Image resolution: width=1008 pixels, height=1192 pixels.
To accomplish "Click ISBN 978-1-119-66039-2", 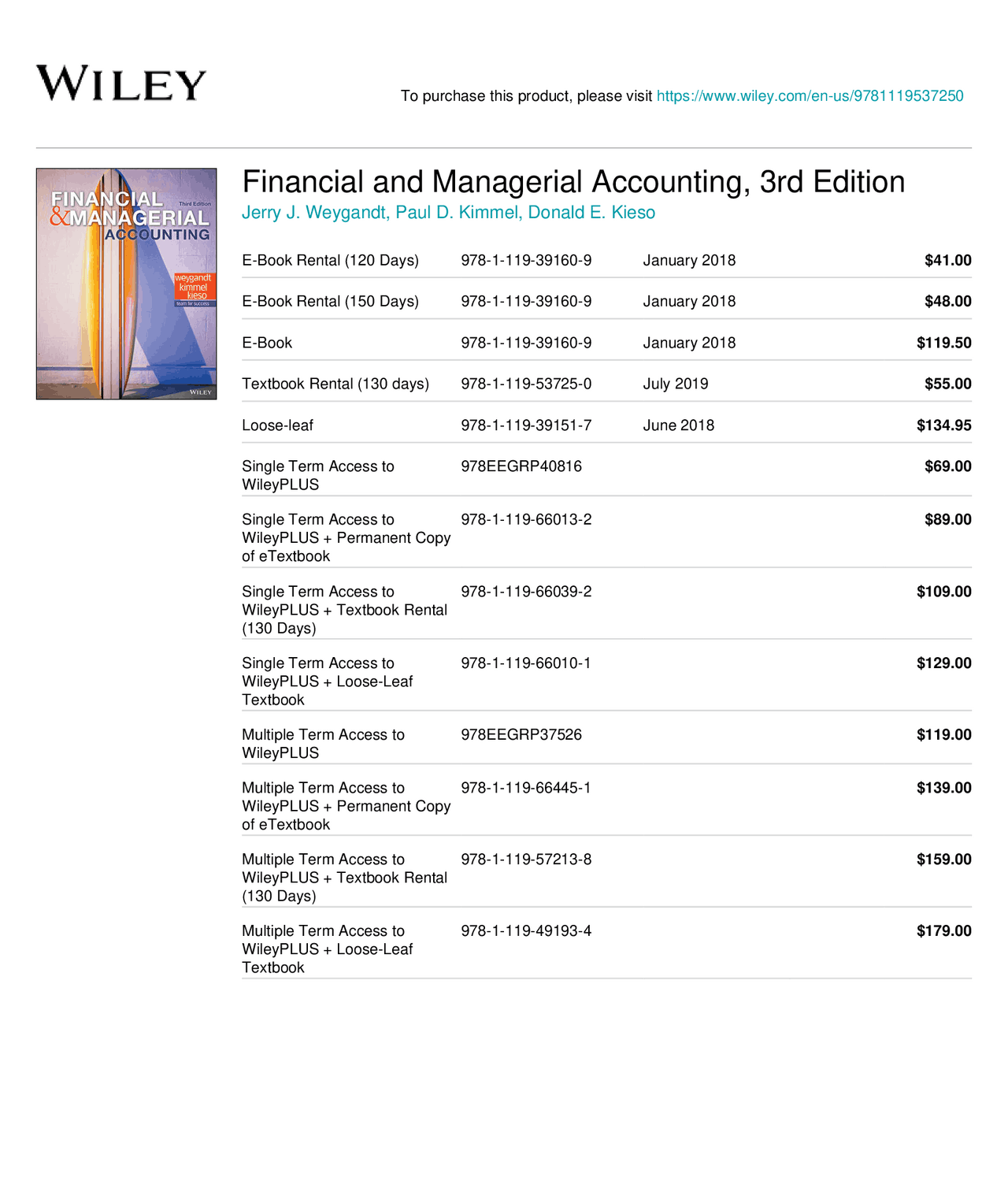I will click(526, 592).
